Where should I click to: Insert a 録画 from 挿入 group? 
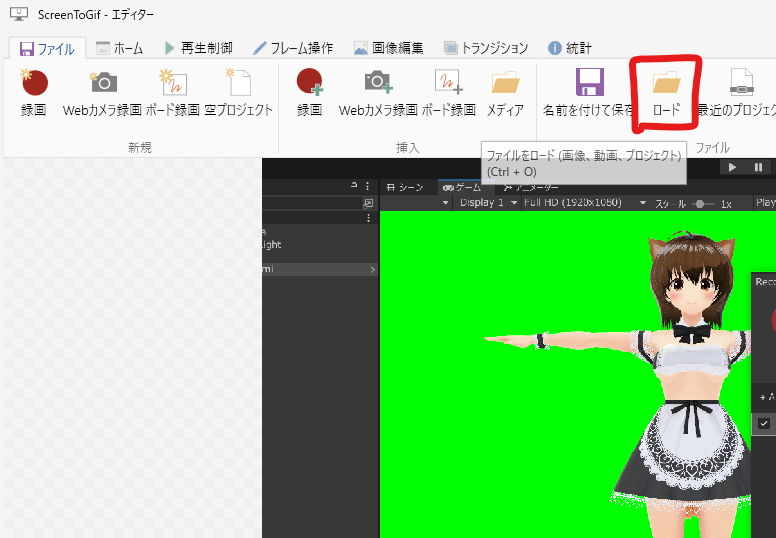[x=310, y=93]
